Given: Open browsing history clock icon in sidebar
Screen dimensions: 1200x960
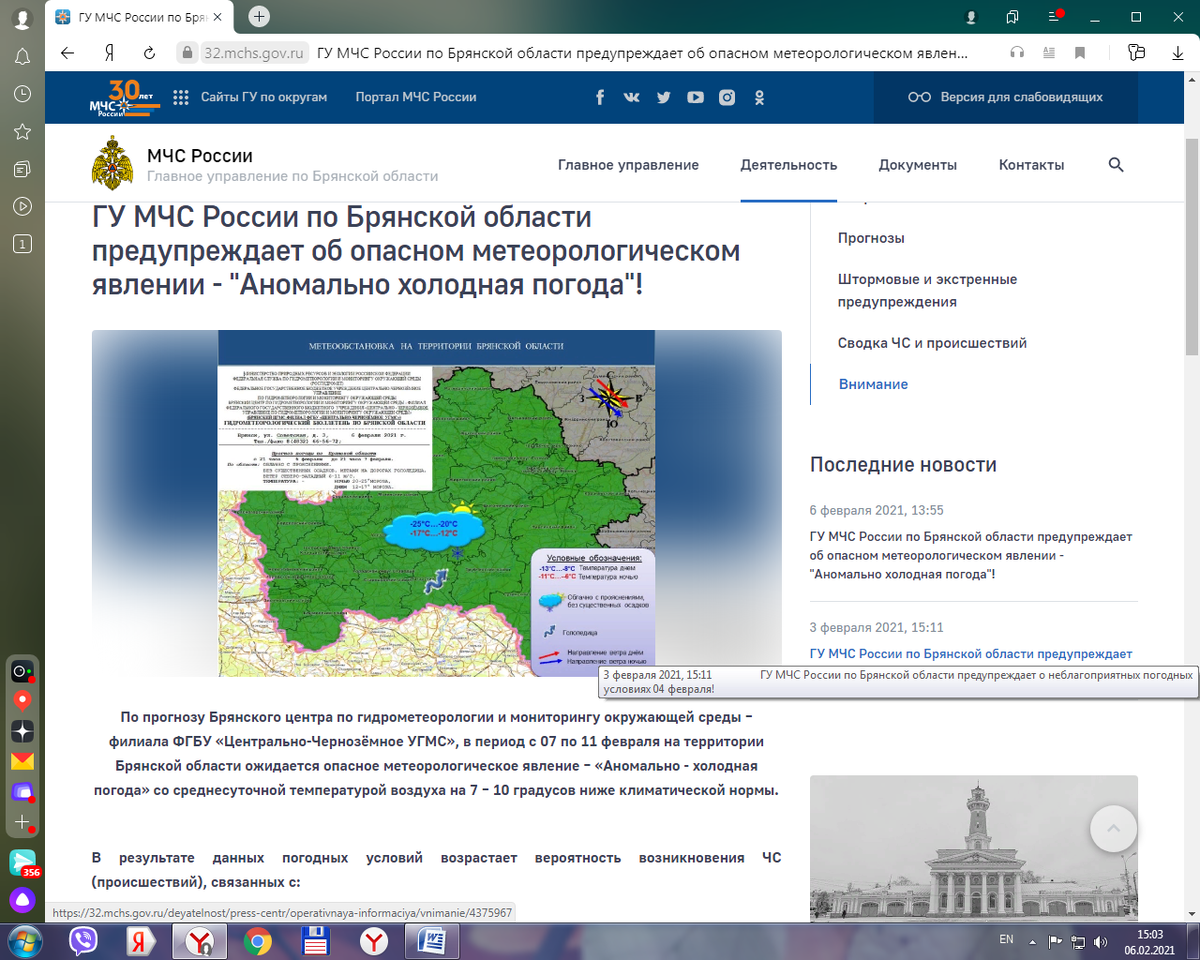Looking at the screenshot, I should point(22,93).
